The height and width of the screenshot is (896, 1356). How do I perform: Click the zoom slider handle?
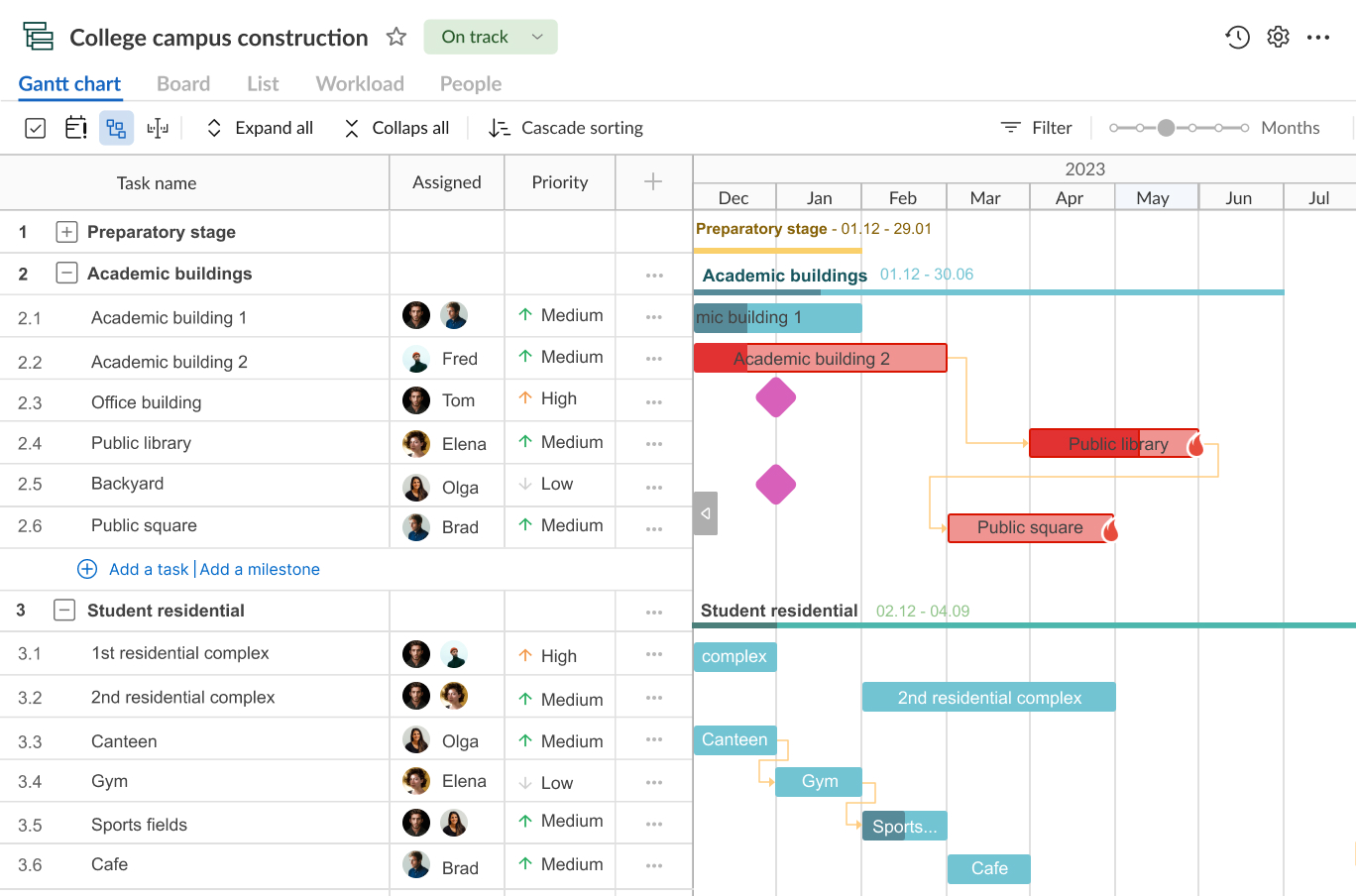tap(1167, 128)
